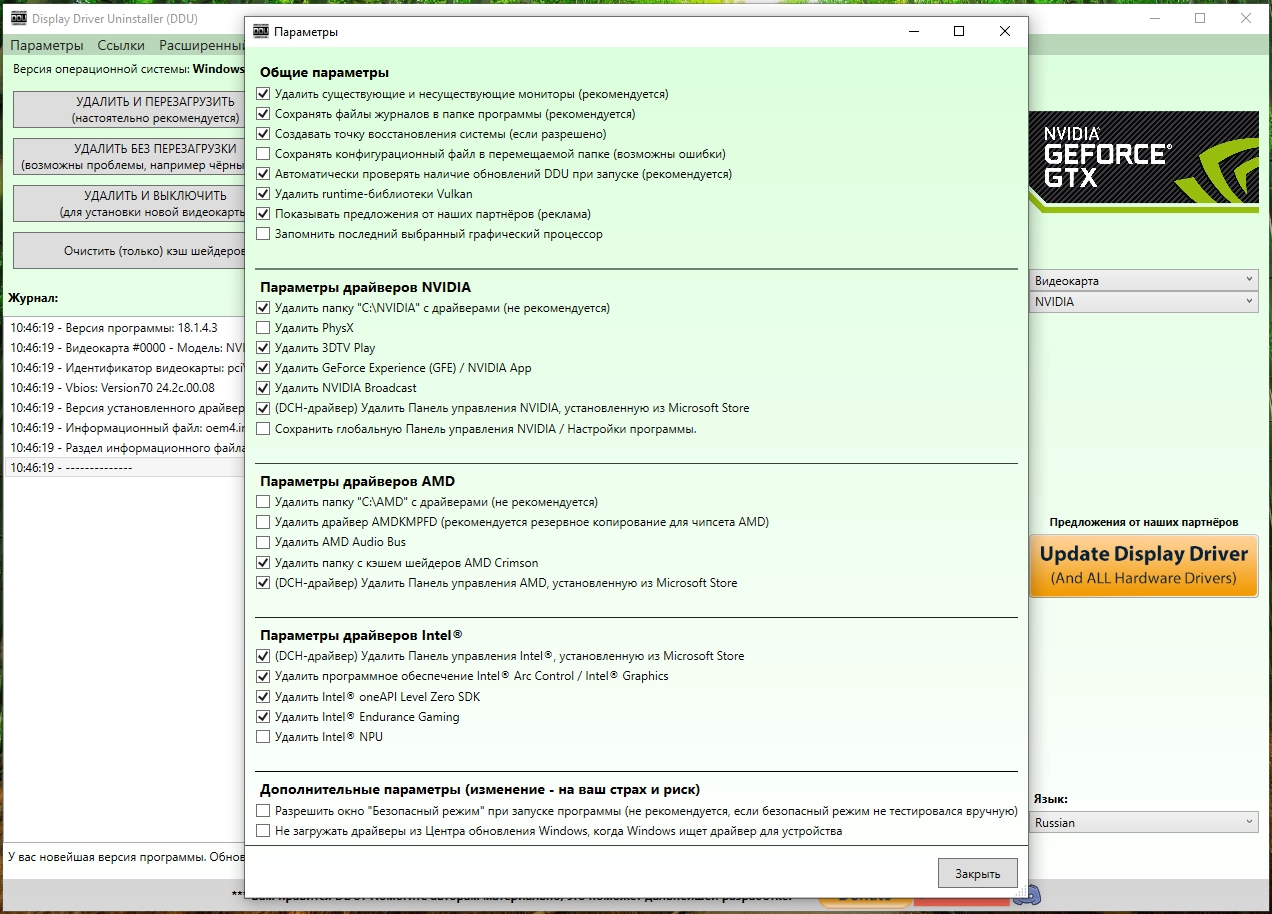Toggle 'Удалить папку с кэшем шейдеров AMD Crimson'
This screenshot has width=1272, height=914.
tap(263, 563)
